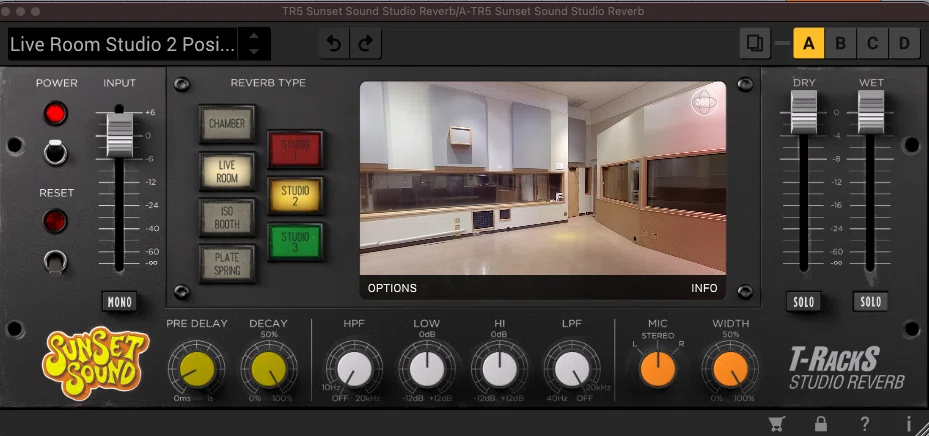929x436 pixels.
Task: Click the 360 view globe icon
Action: pyautogui.click(x=703, y=102)
